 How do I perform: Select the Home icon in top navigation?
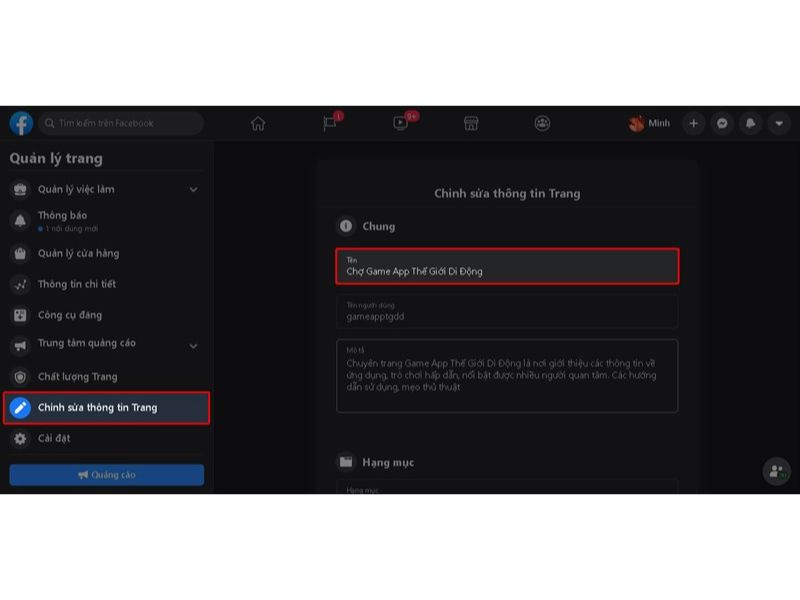coord(259,123)
